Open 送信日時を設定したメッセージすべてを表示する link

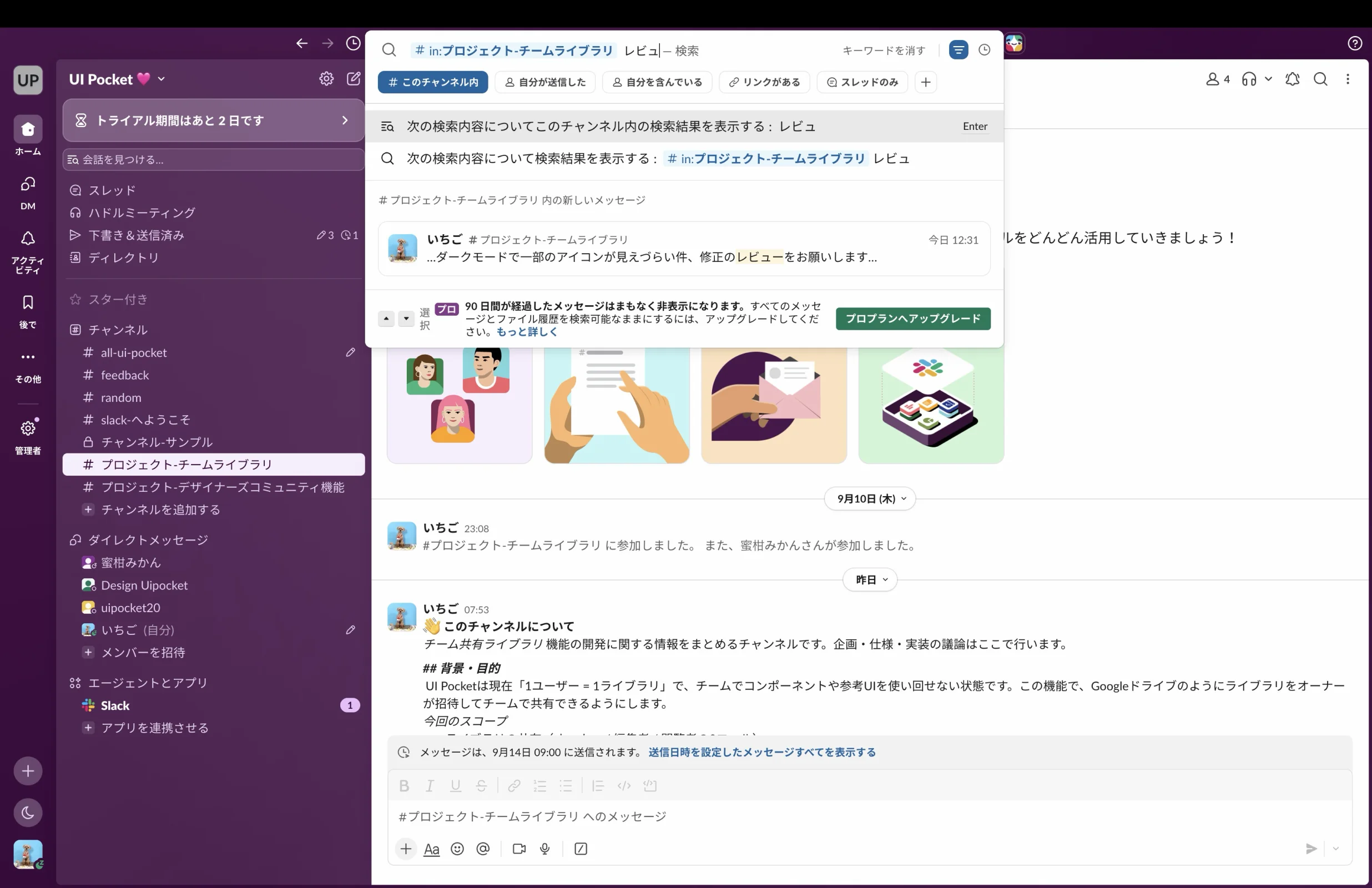pyautogui.click(x=761, y=753)
